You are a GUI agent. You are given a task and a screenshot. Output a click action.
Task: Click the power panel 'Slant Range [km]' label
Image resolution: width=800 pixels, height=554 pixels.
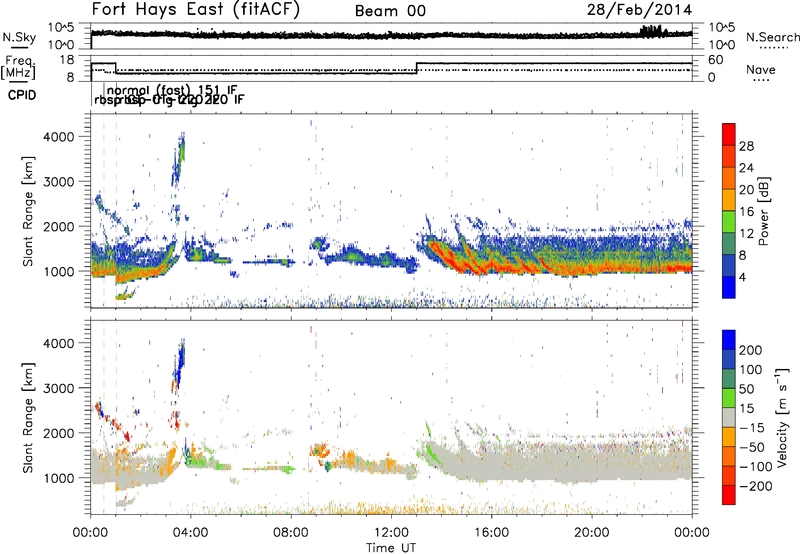28,211
